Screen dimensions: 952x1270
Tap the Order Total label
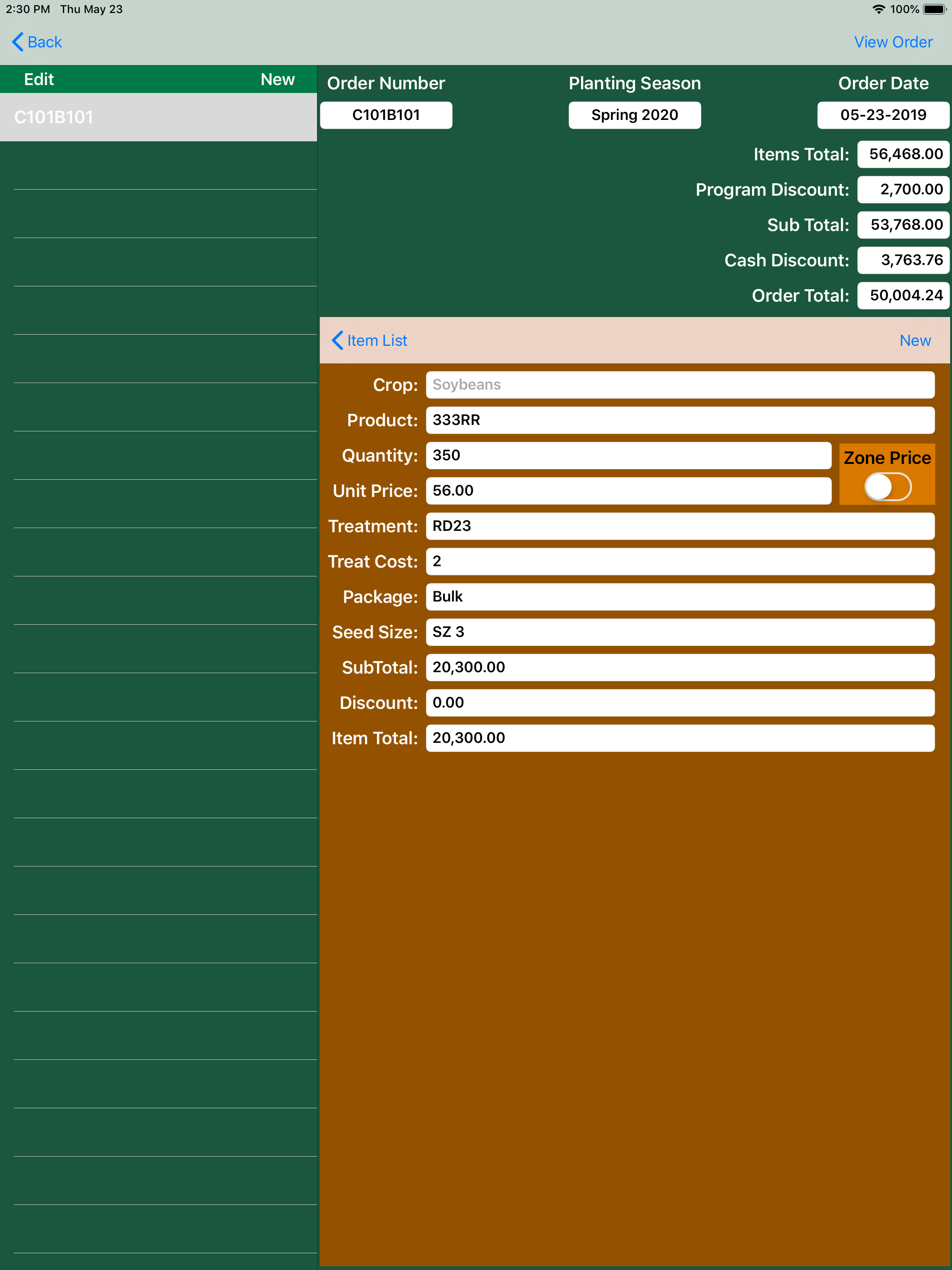[800, 296]
